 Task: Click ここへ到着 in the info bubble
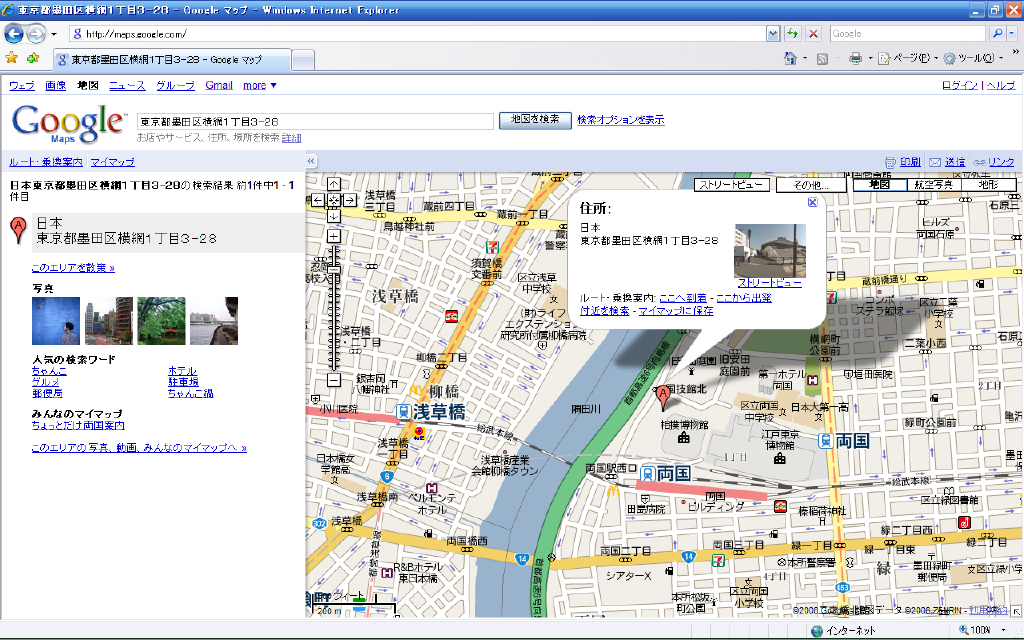[x=682, y=297]
